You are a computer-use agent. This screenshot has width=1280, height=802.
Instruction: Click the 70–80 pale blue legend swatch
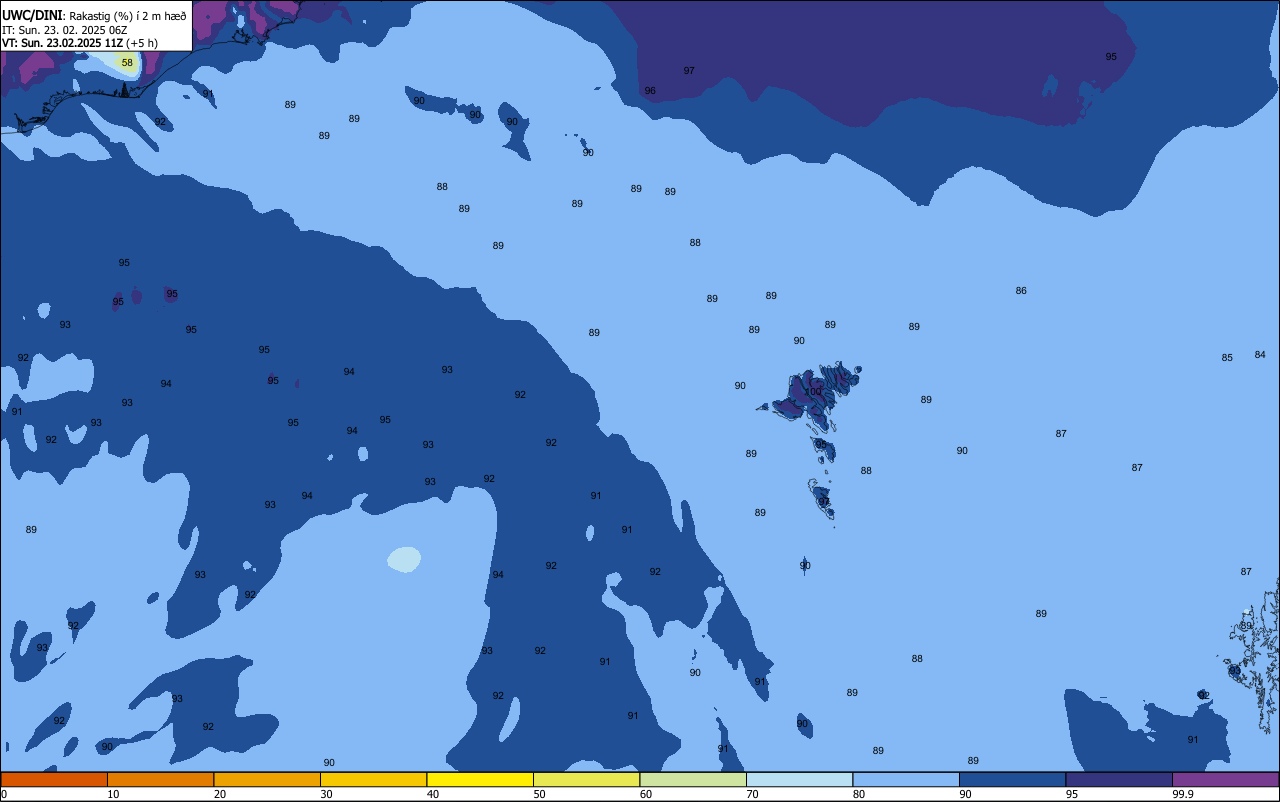click(x=799, y=779)
